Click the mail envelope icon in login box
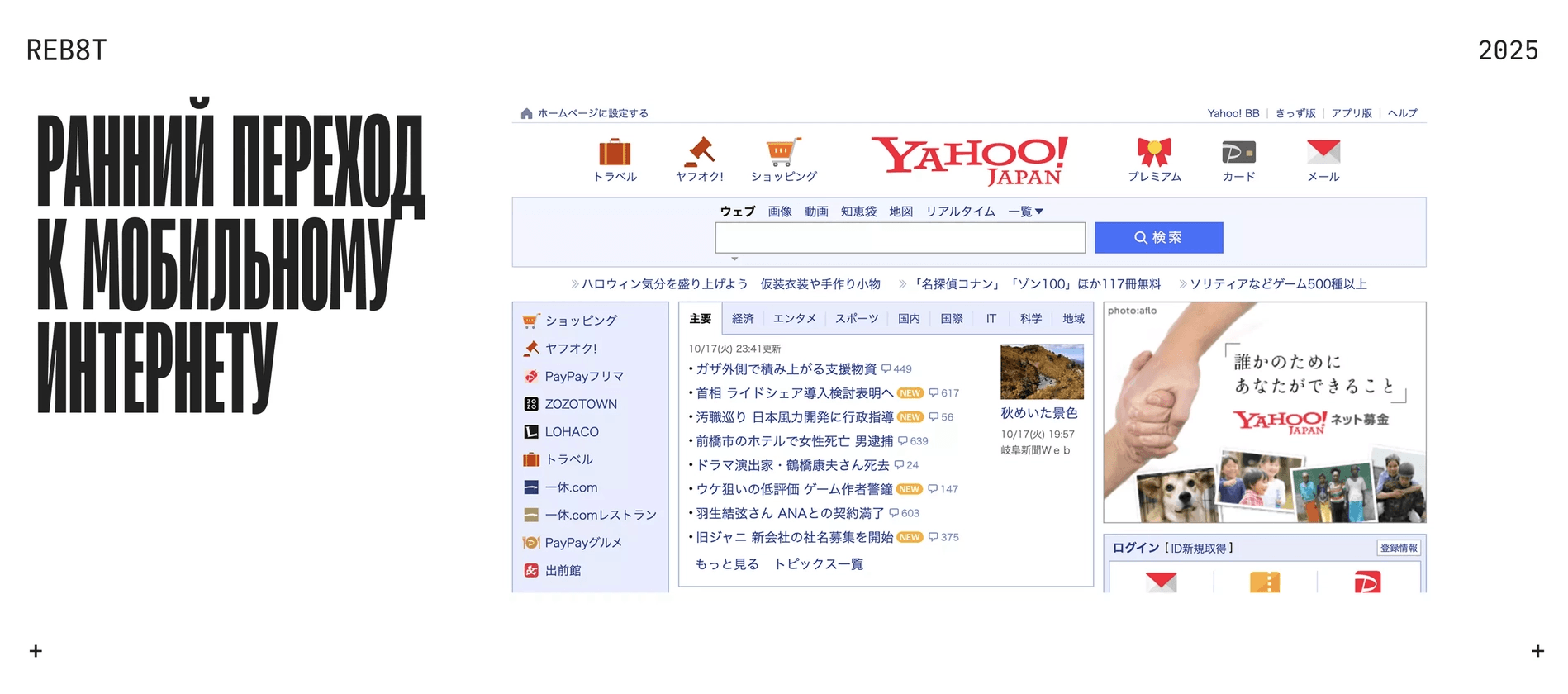This screenshot has height=694, width=1568. point(1161,582)
